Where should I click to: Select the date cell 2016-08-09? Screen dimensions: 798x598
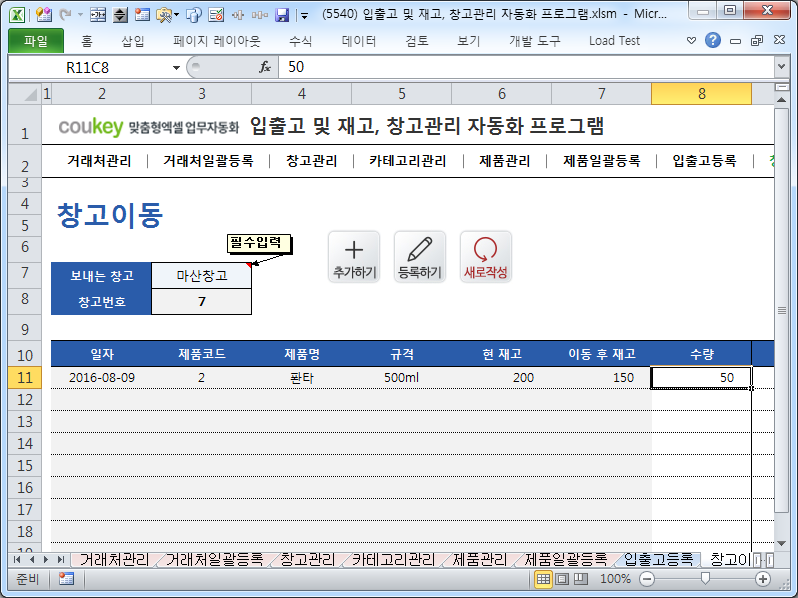coord(102,378)
